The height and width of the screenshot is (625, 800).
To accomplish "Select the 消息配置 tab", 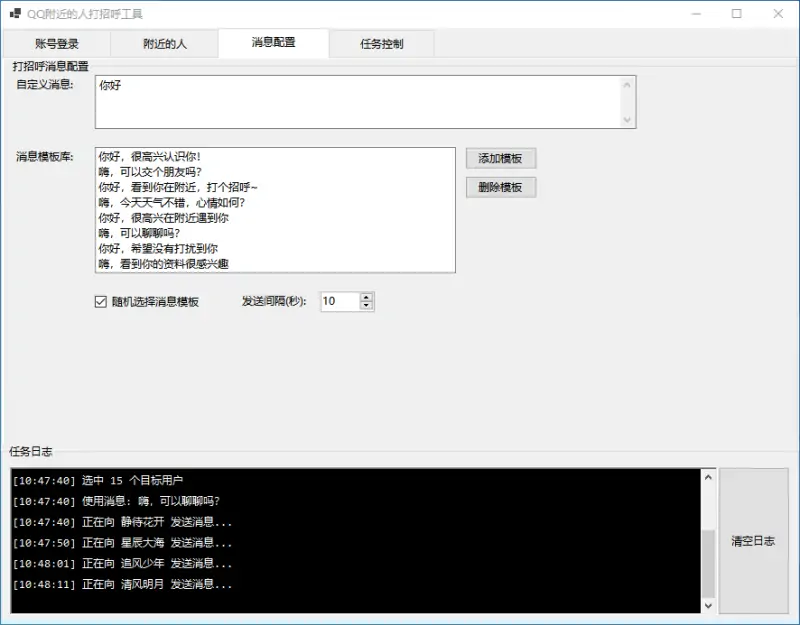I will 273,43.
